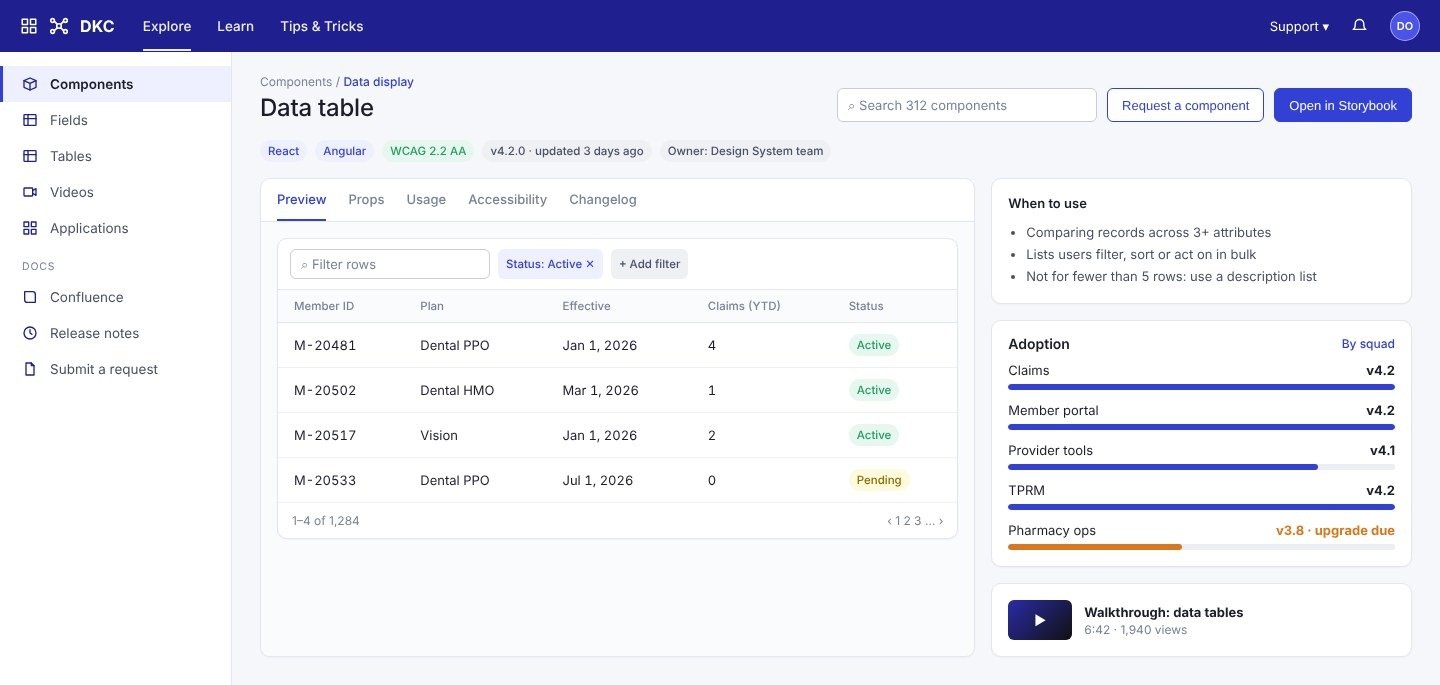Play the Walkthrough: data tables video
The image size is (1440, 685).
point(1040,620)
